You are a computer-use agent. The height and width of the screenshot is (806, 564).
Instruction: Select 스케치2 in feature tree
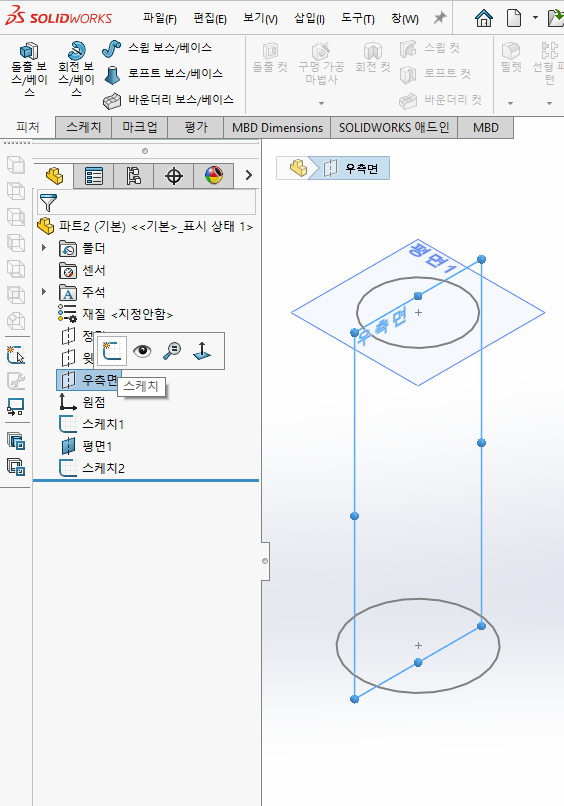pyautogui.click(x=92, y=468)
